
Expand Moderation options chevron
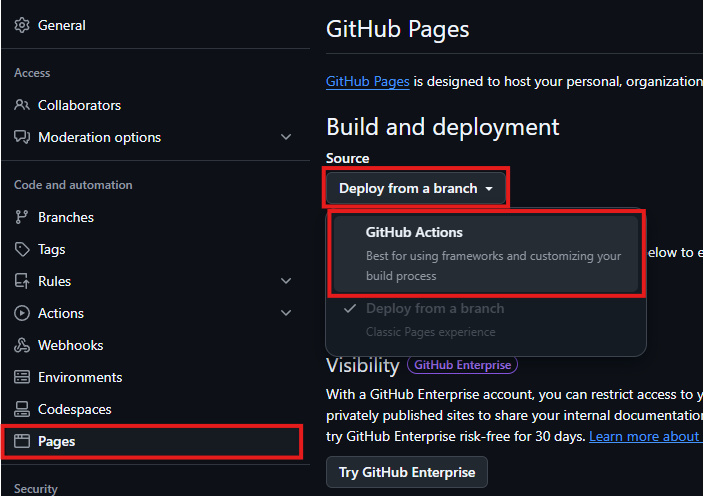tap(286, 137)
